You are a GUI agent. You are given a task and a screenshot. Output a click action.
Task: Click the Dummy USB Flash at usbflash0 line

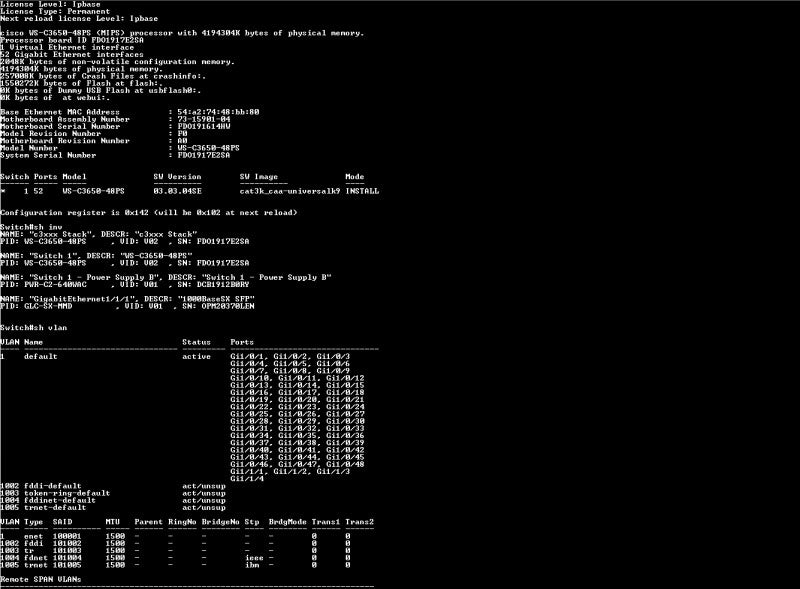[x=101, y=90]
